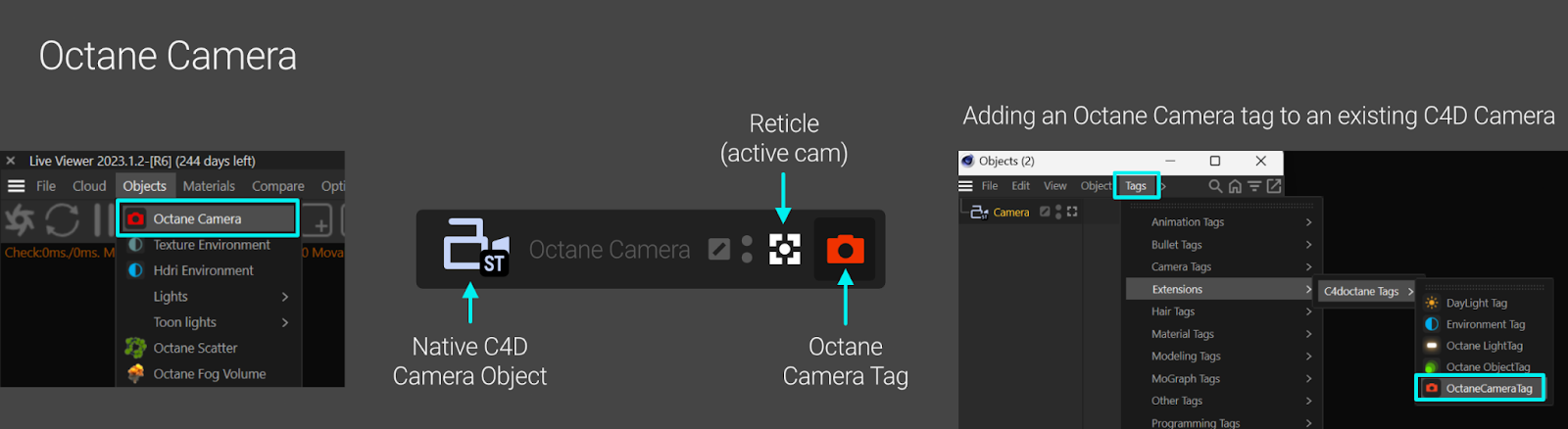Click the search icon in Objects panel
The width and height of the screenshot is (1568, 429).
point(1215,186)
